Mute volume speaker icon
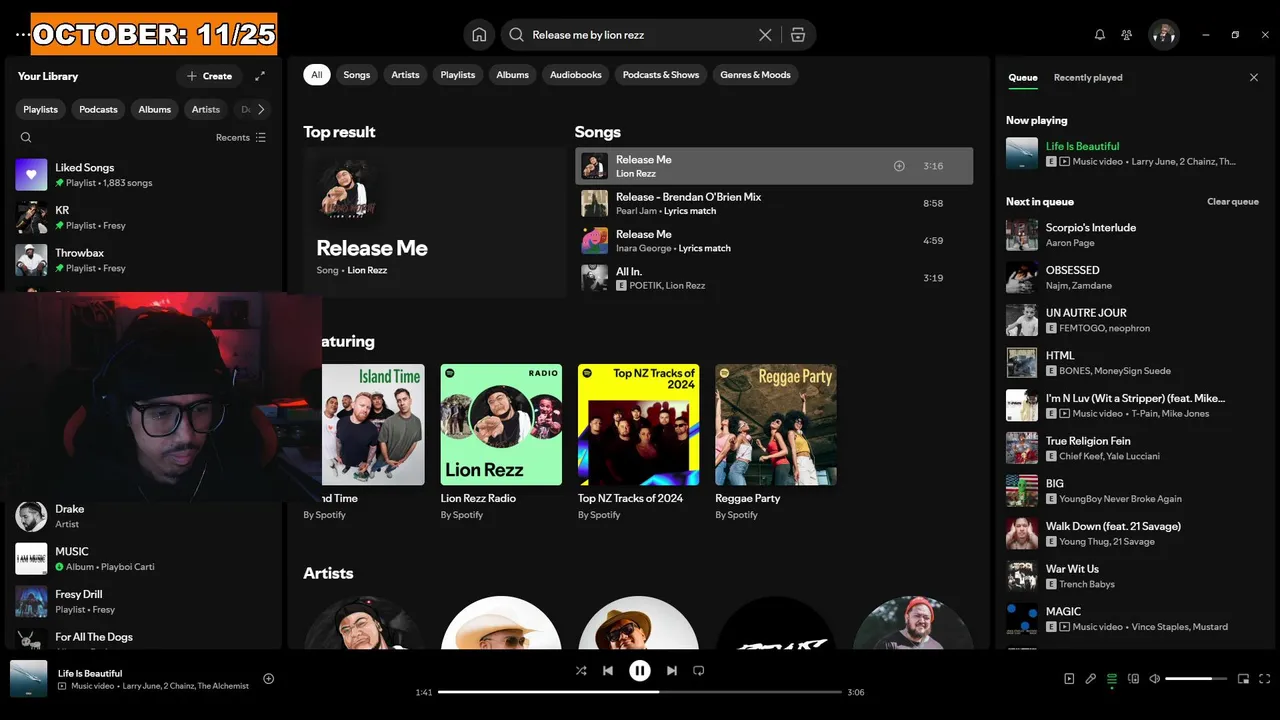 point(1154,679)
